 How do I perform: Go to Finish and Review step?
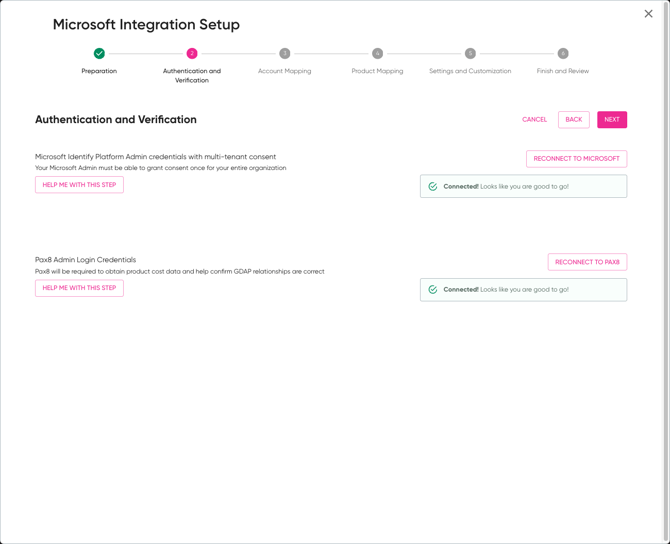563,71
